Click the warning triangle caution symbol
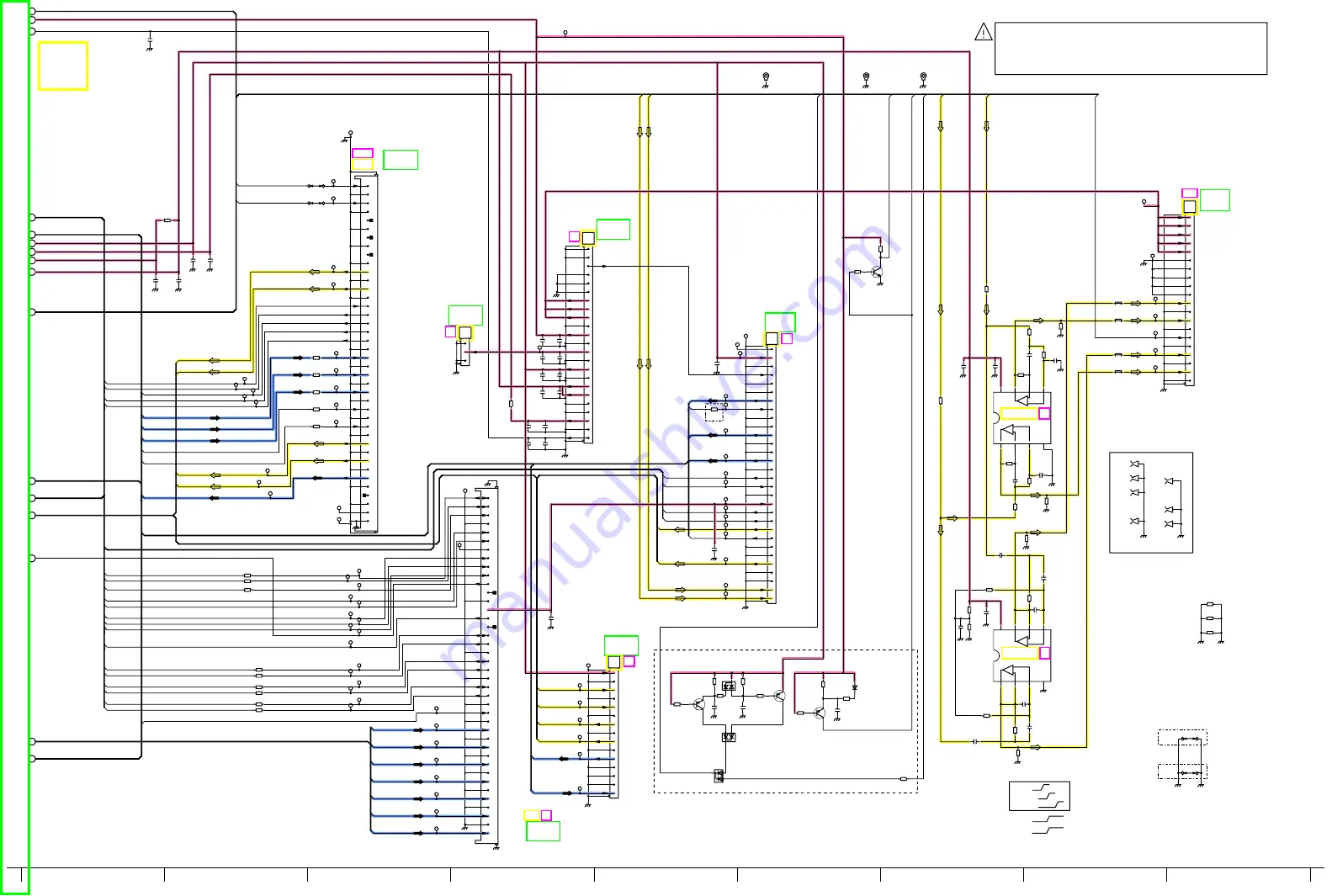Viewport: 1332px width, 896px height. tap(983, 32)
